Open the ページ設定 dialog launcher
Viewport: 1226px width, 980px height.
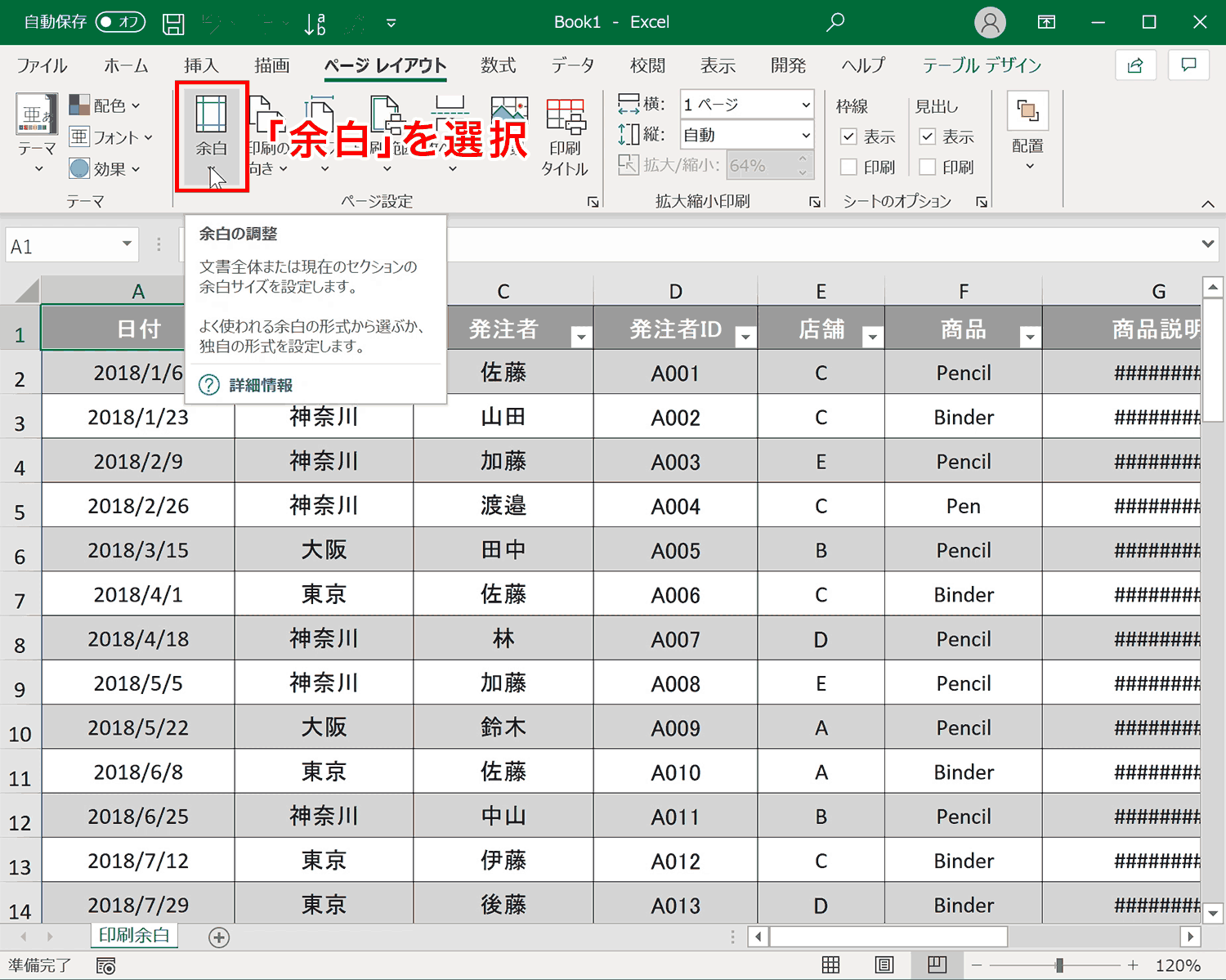pyautogui.click(x=593, y=202)
